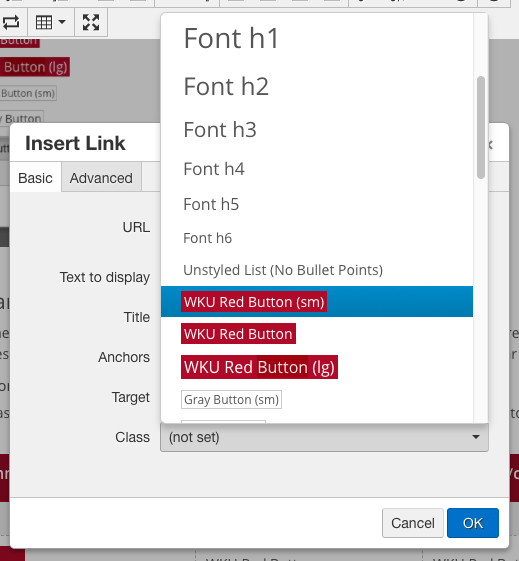Select Gray Button (sm) option
This screenshot has height=561, width=519.
317,400
